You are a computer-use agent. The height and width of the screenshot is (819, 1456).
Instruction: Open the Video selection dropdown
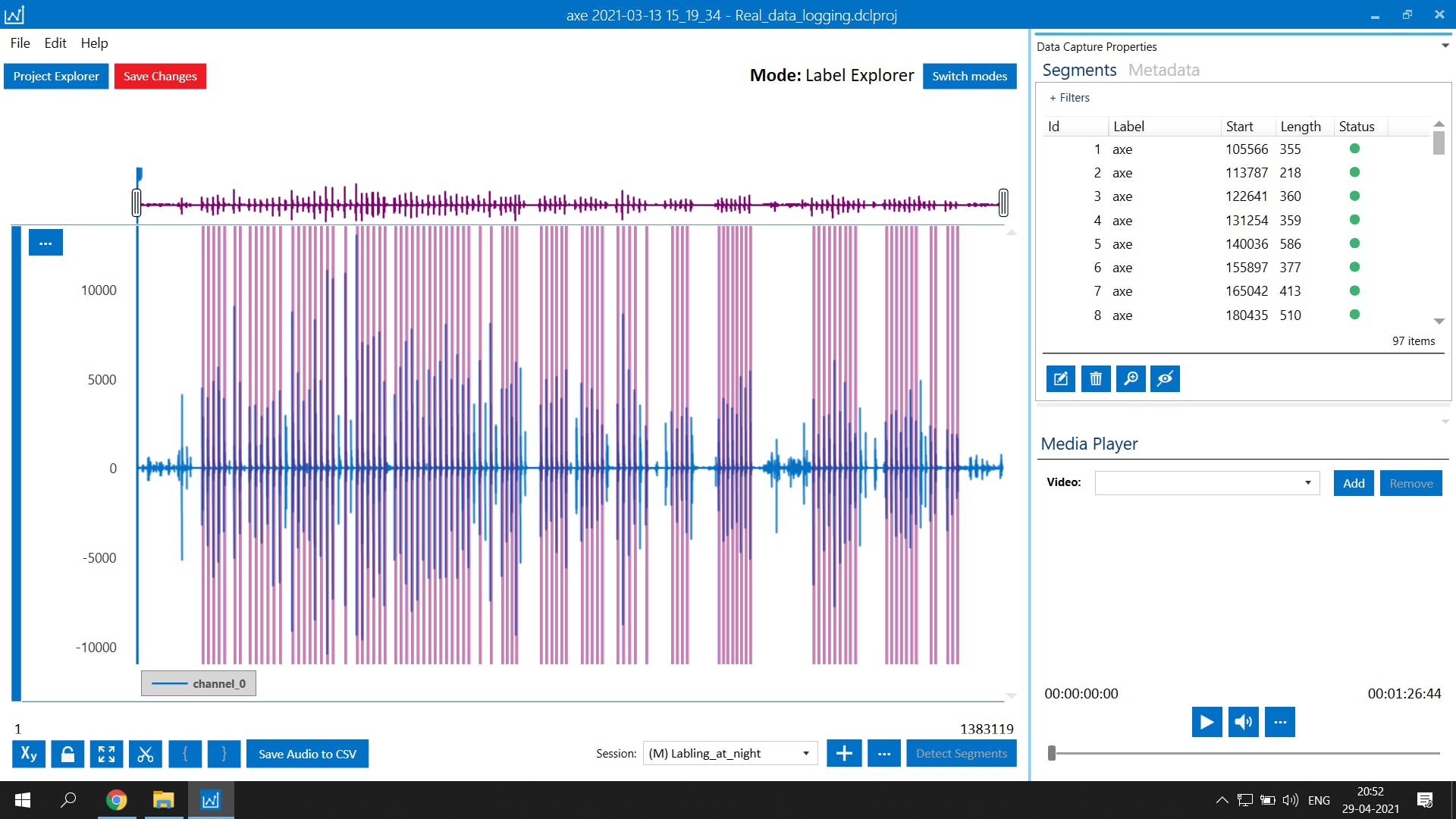pyautogui.click(x=1207, y=483)
